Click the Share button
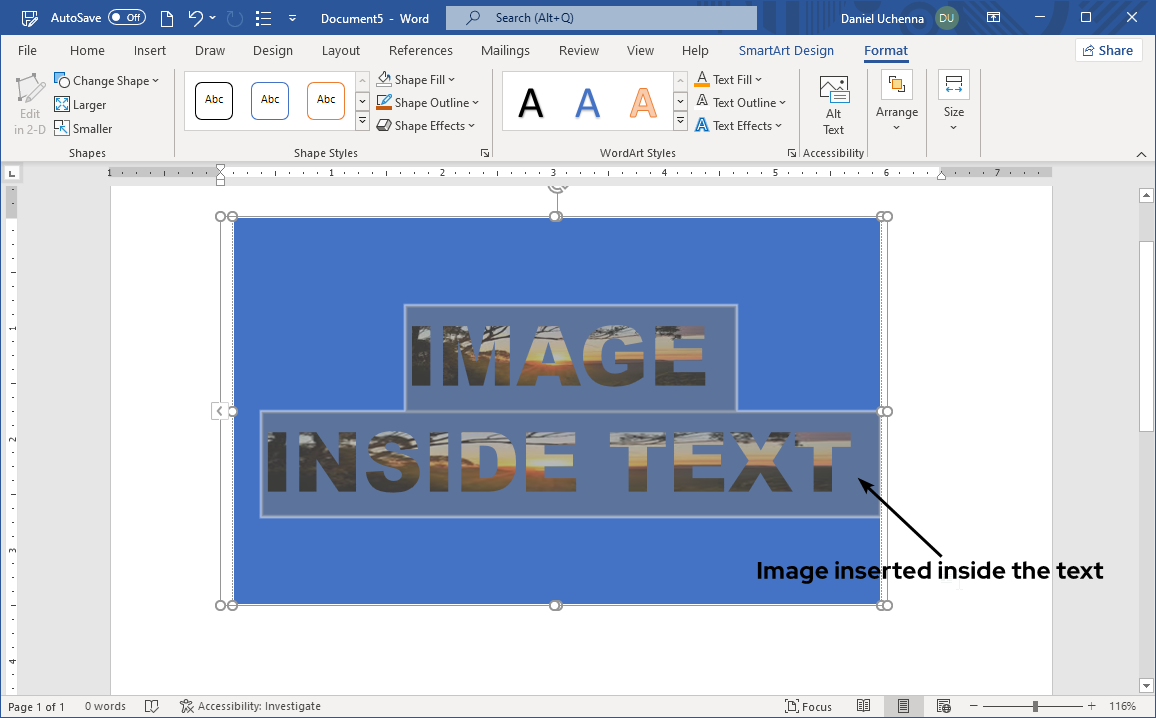The width and height of the screenshot is (1156, 718). (x=1108, y=50)
